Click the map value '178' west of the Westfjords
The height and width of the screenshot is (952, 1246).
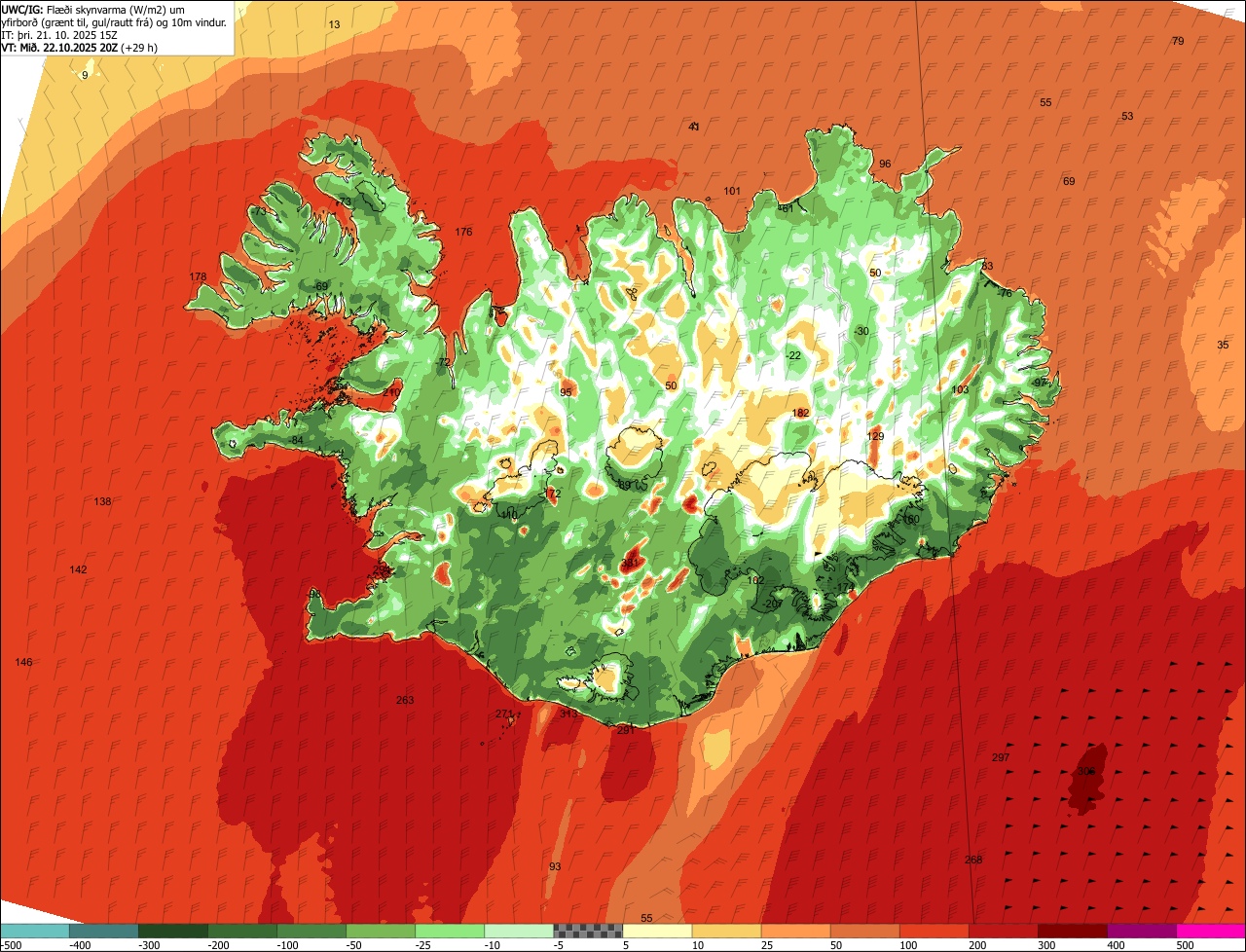198,277
